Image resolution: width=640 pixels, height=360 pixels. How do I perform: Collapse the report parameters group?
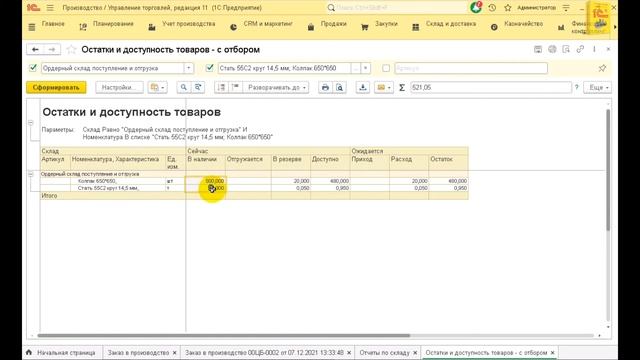click(x=31, y=123)
